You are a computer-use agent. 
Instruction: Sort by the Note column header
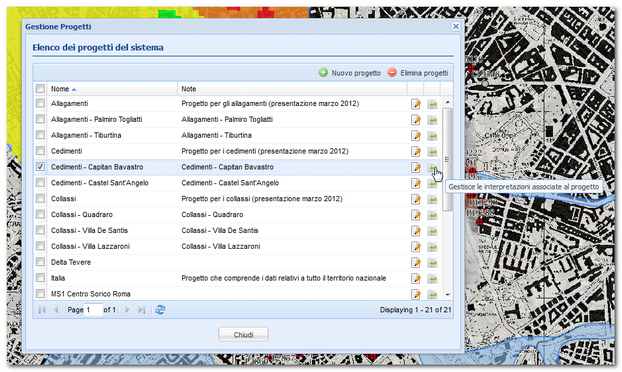point(292,89)
